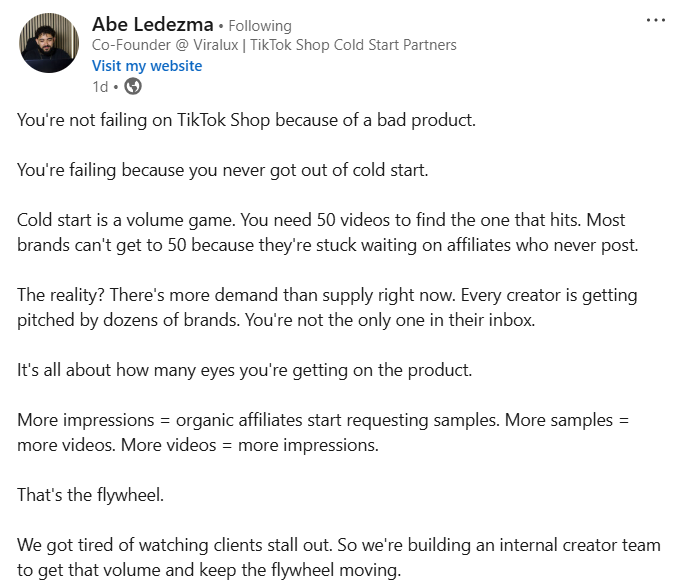The width and height of the screenshot is (688, 587).
Task: Open Abe Ledezma's profile photo
Action: click(48, 43)
